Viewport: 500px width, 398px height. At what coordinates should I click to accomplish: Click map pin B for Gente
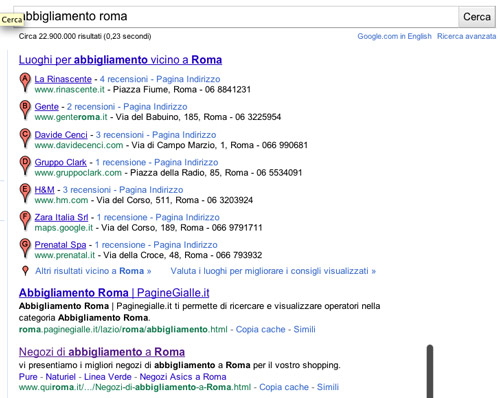pyautogui.click(x=25, y=110)
